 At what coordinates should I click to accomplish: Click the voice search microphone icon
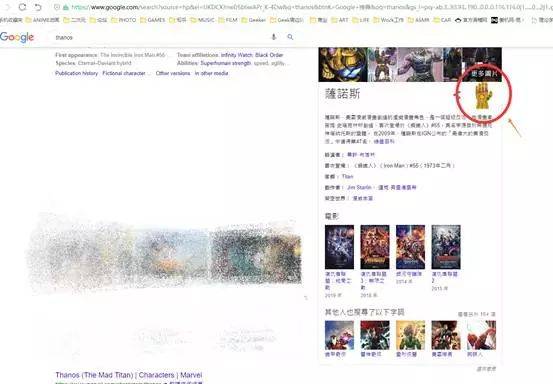pos(274,37)
